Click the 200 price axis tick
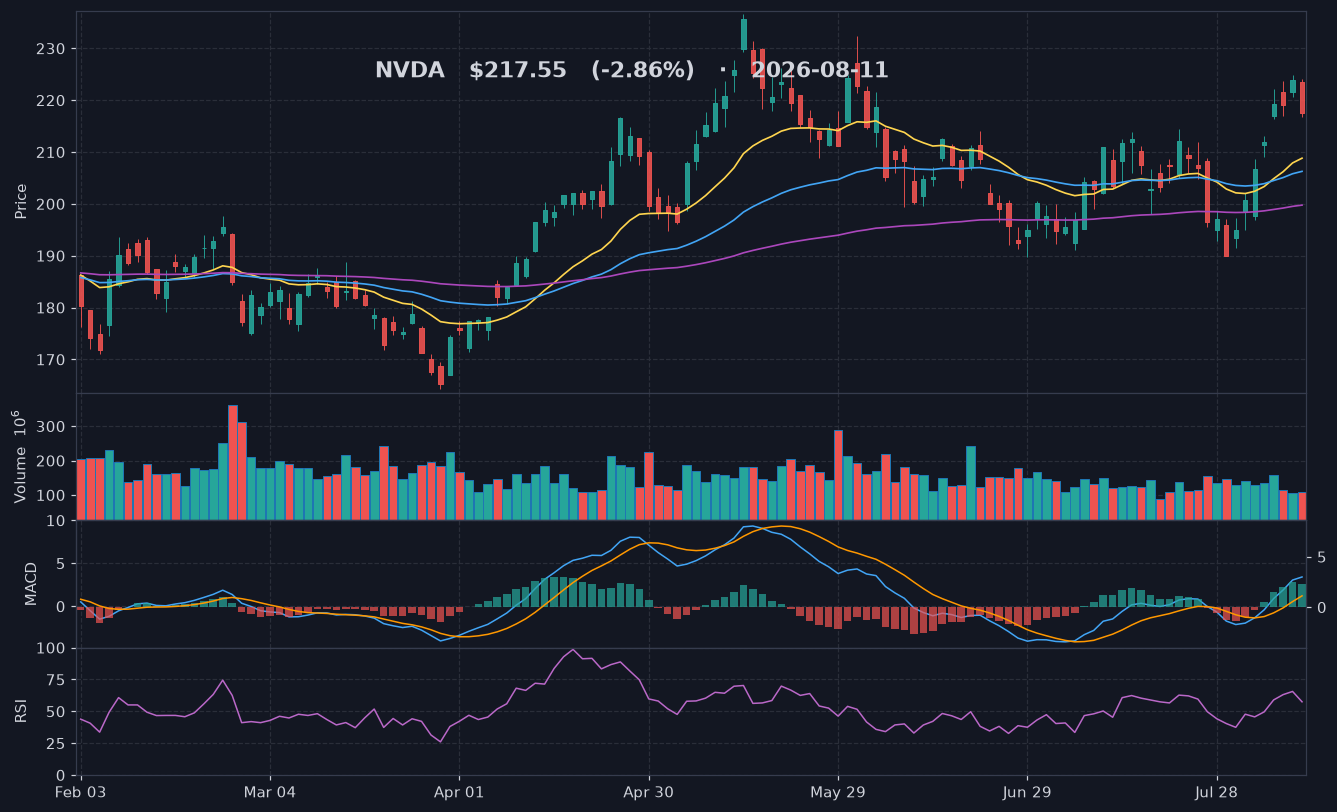1337x812 pixels. pos(52,204)
